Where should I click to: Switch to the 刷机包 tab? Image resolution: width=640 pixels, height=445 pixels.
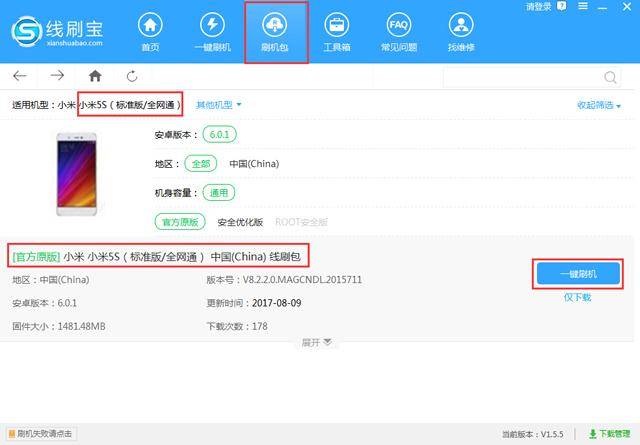point(276,32)
